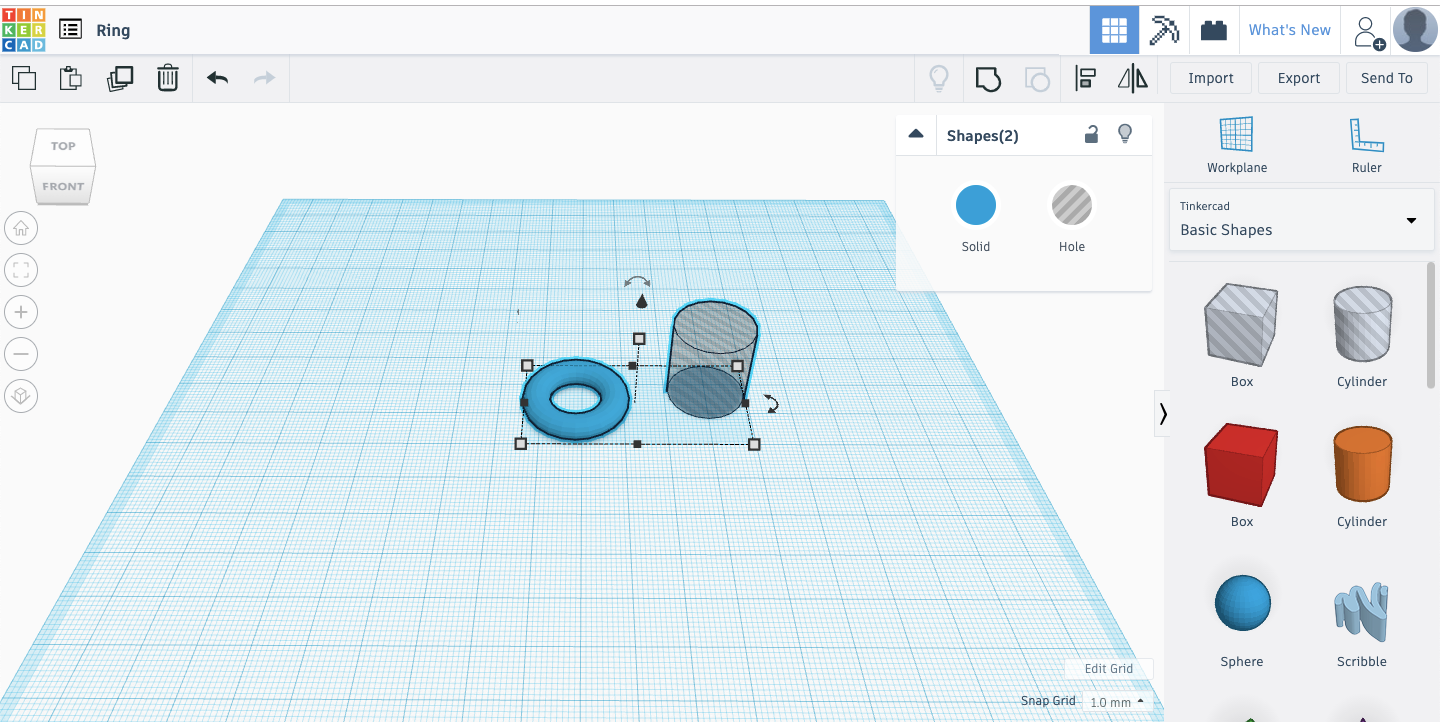Collapse the Shapes(2) inspector panel
Screen dimensions: 1440x722
click(915, 133)
